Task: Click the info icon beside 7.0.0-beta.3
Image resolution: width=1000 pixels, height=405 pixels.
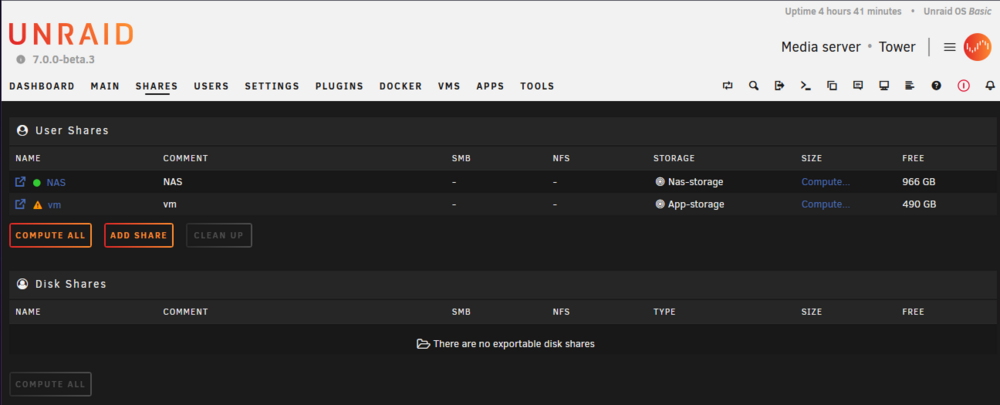Action: point(20,59)
